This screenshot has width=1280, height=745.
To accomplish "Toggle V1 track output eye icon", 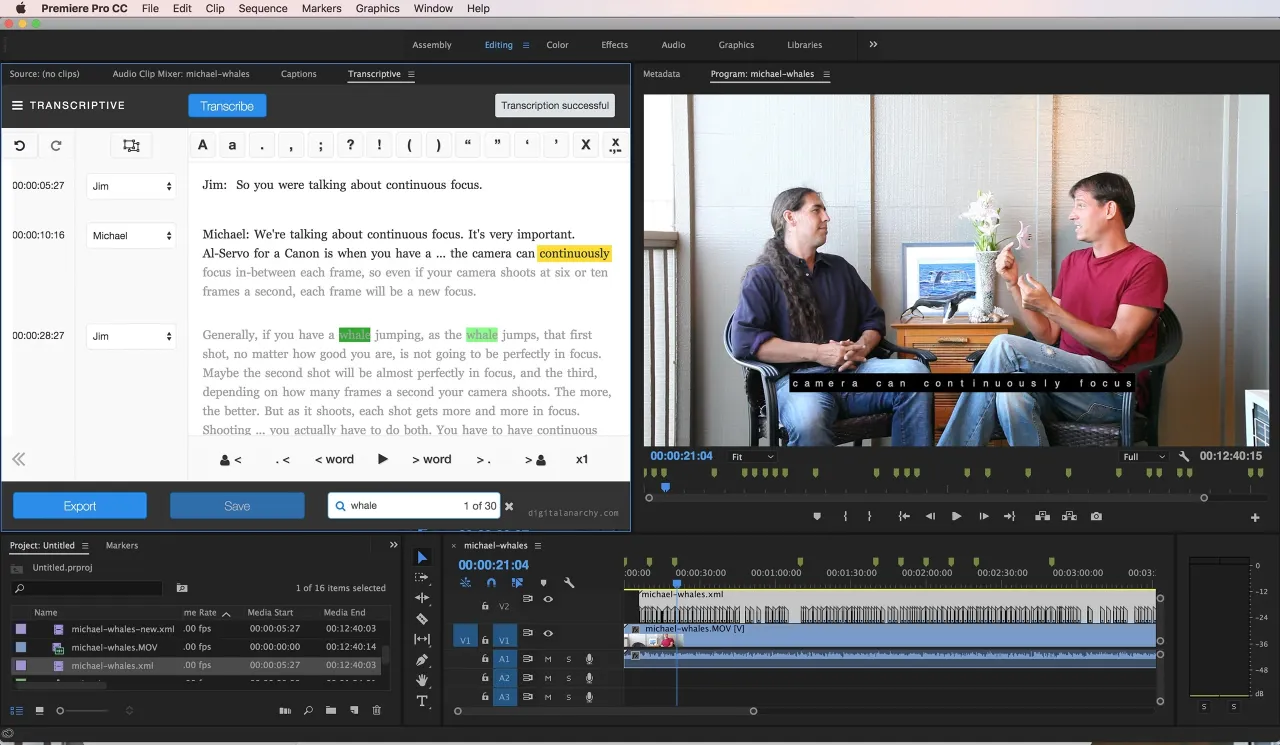I will [548, 633].
